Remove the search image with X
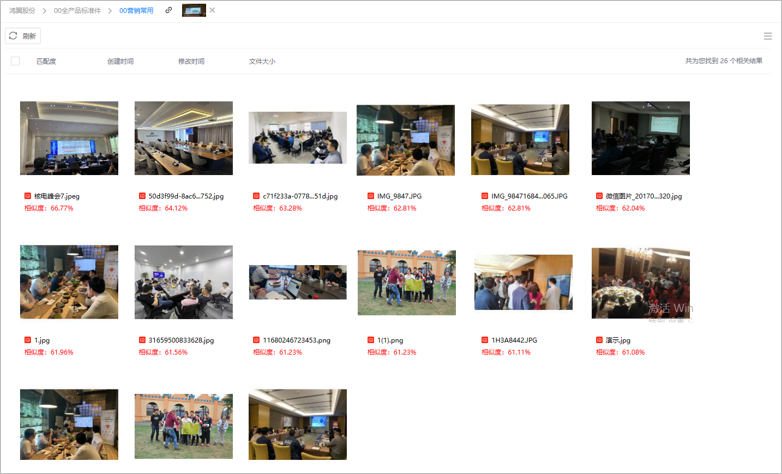This screenshot has height=474, width=782. pyautogui.click(x=212, y=10)
